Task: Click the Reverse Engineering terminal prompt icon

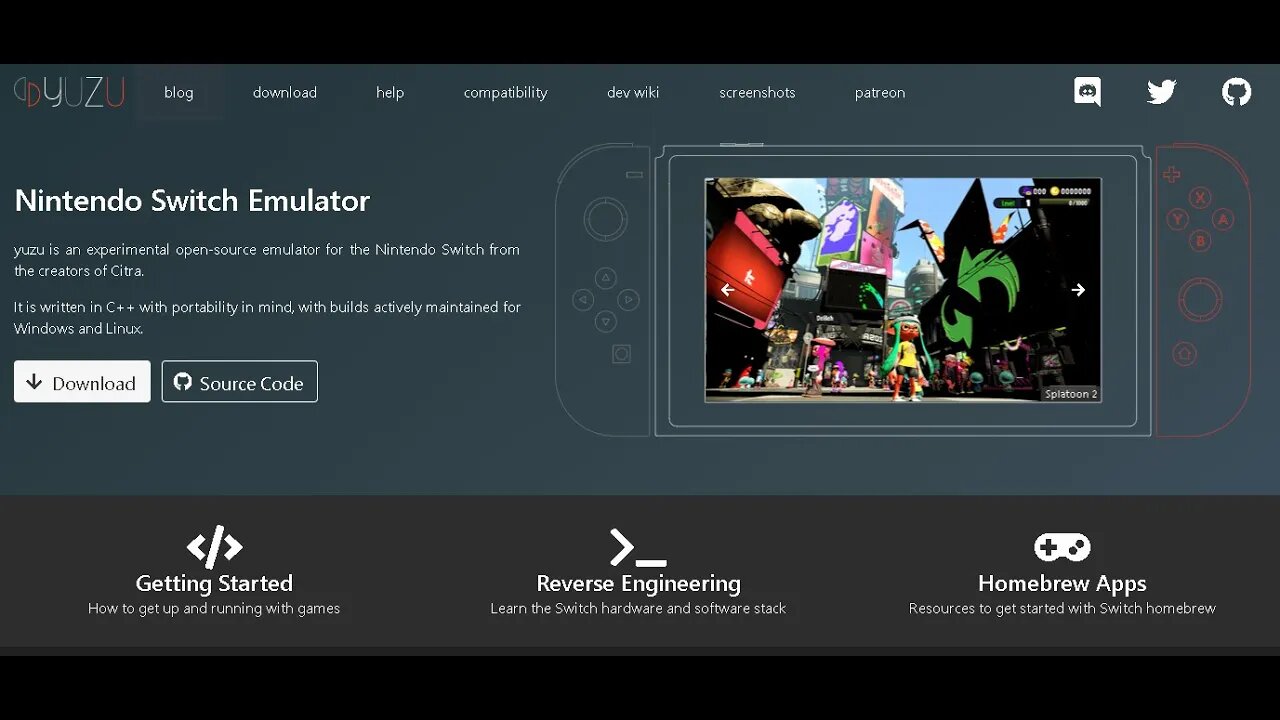Action: point(638,548)
